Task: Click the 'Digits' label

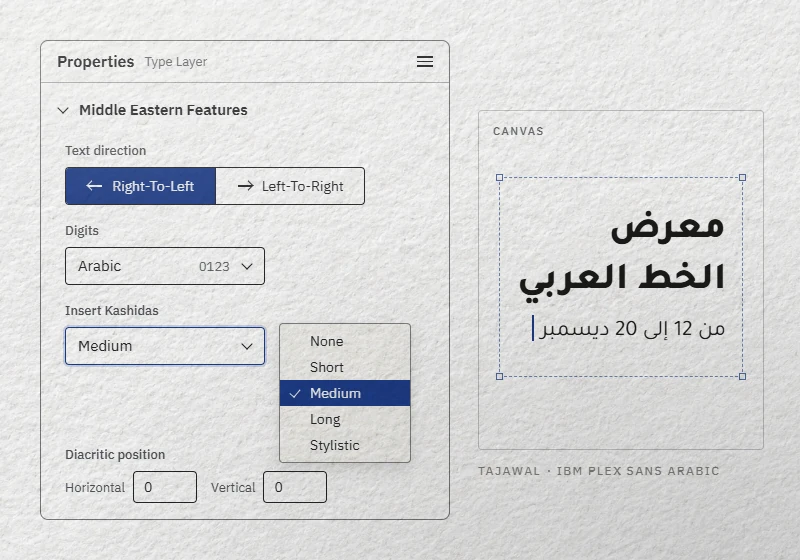Action: coord(82,231)
